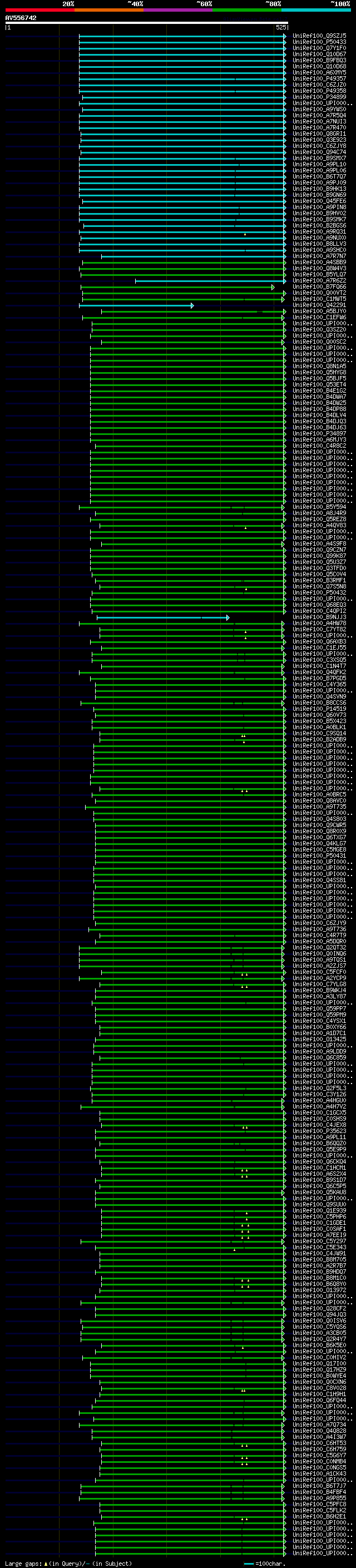Click the short cyan bar for UniRef100_B9NJJ3
The width and height of the screenshot is (356, 1568).
163,617
